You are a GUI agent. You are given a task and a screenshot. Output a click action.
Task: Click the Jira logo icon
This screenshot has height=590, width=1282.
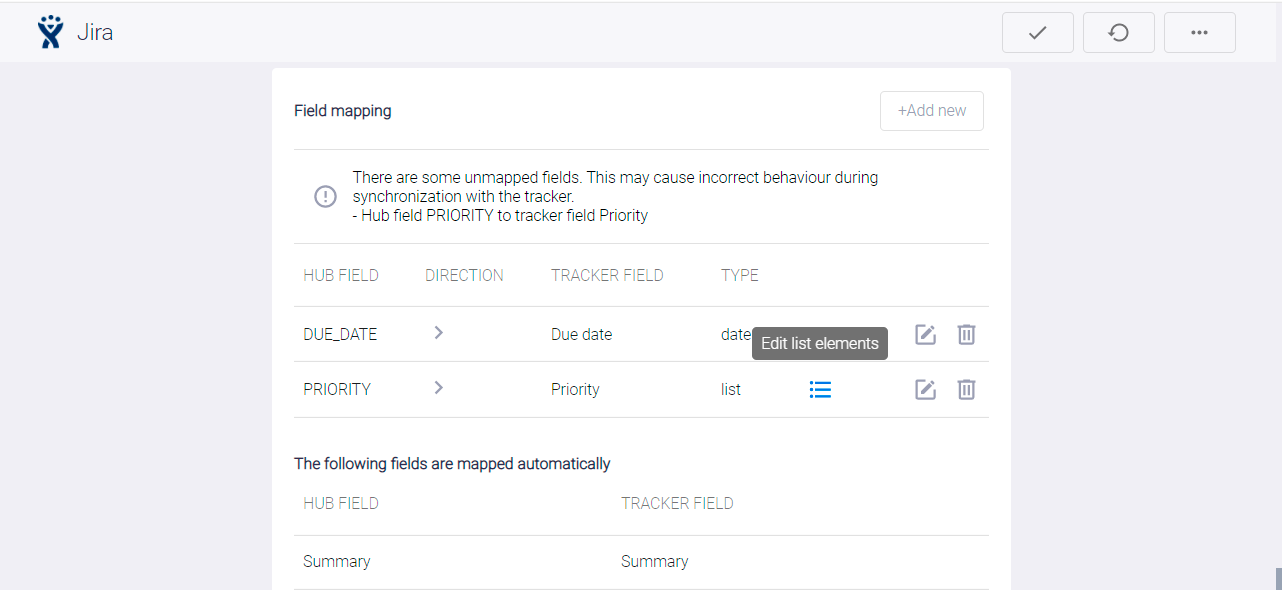point(49,32)
